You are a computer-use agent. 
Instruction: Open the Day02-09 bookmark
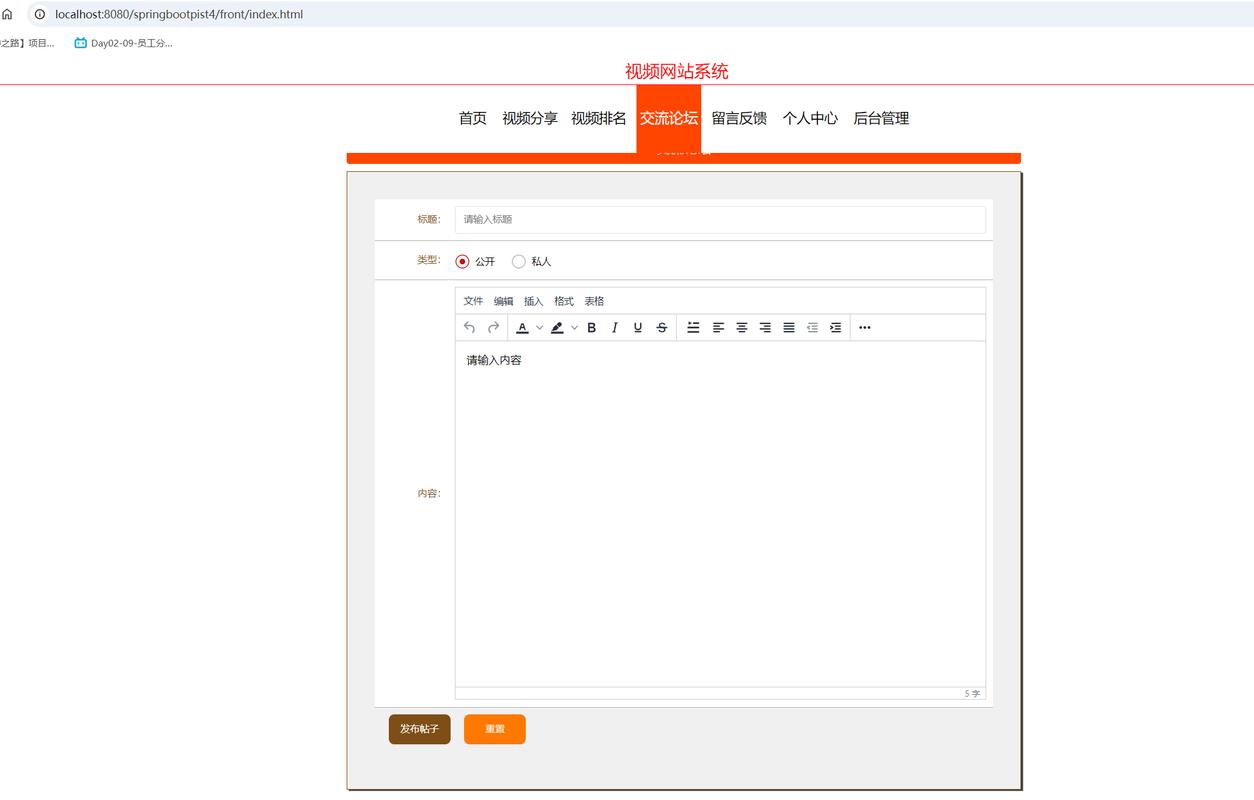pos(123,43)
